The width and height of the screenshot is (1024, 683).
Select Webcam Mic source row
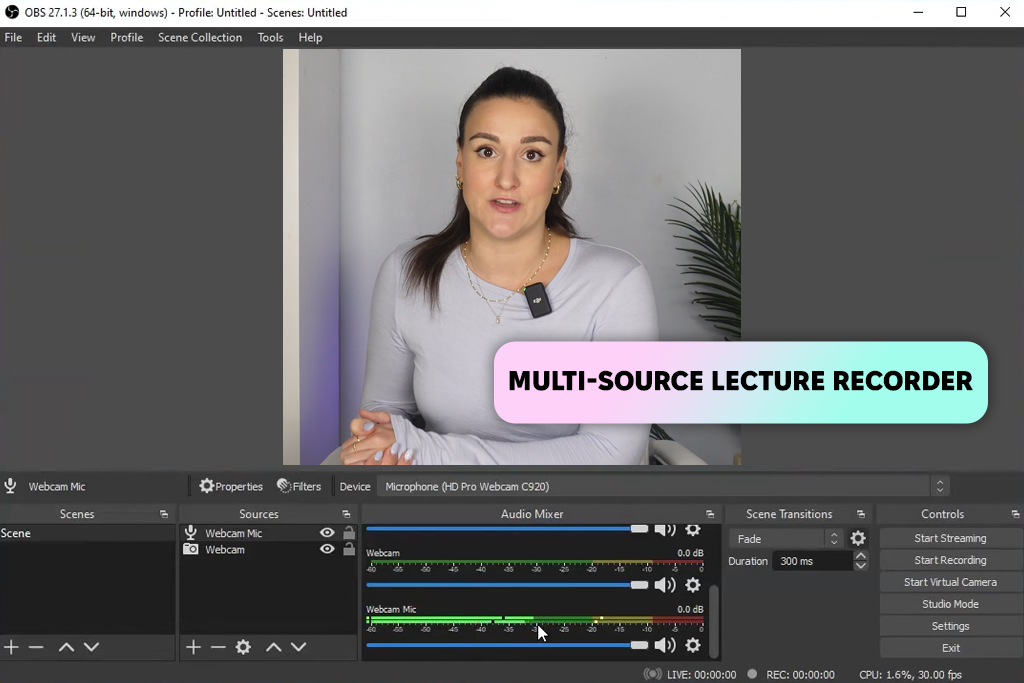(x=268, y=533)
